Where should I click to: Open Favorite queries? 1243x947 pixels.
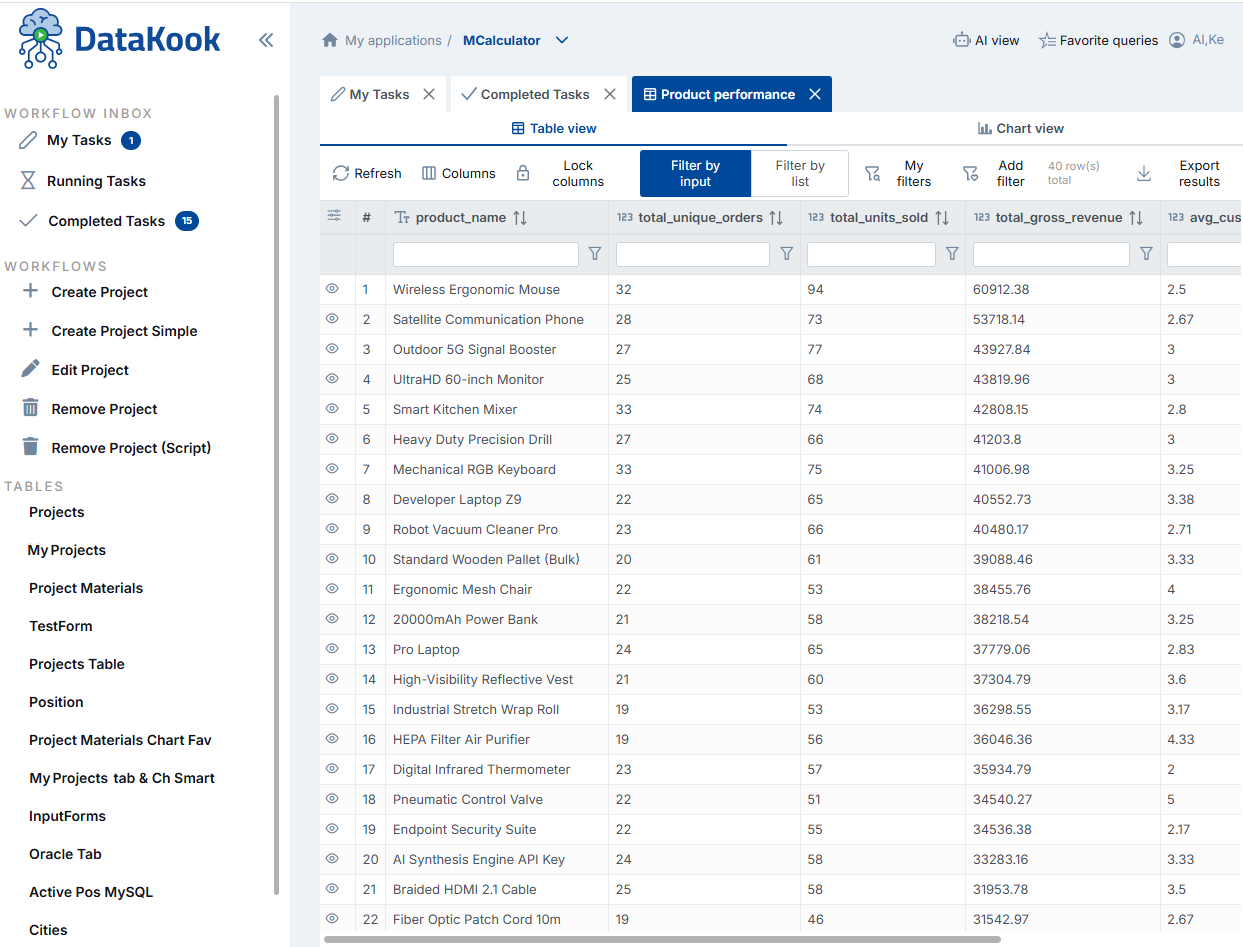pyautogui.click(x=1098, y=40)
